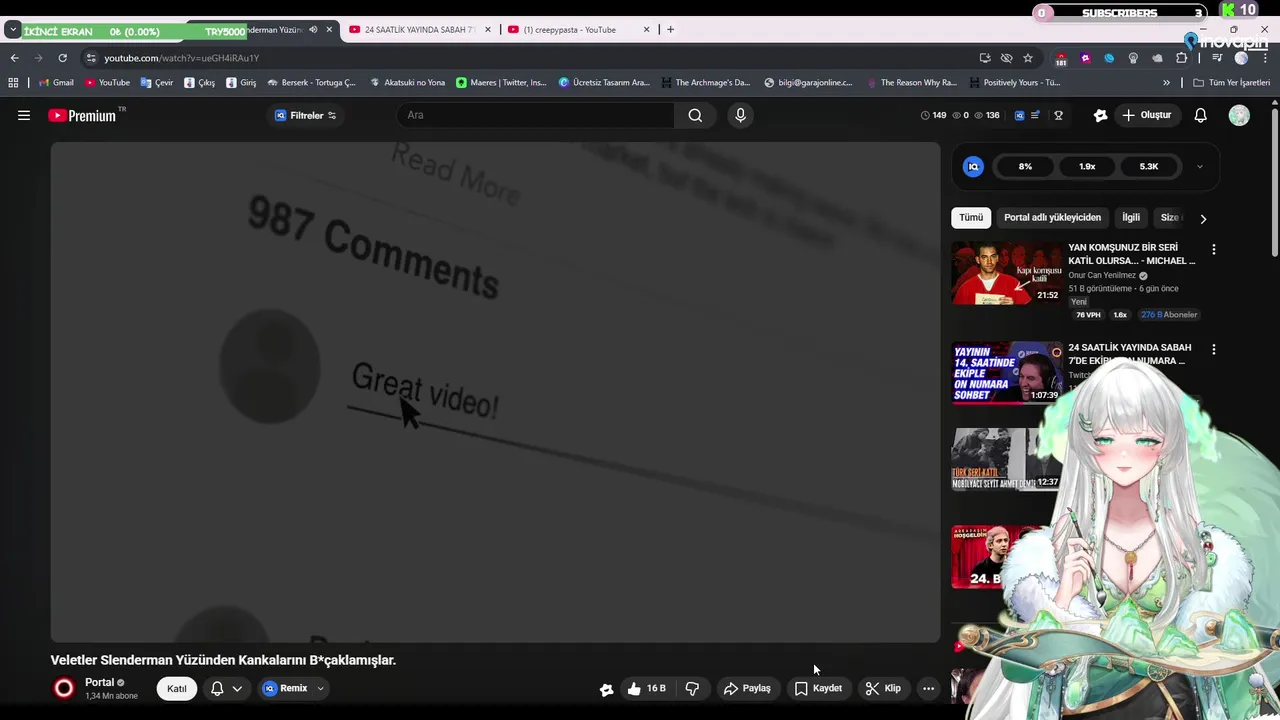Open options for 24 SAATLİK YAYINDA video

(x=1214, y=350)
